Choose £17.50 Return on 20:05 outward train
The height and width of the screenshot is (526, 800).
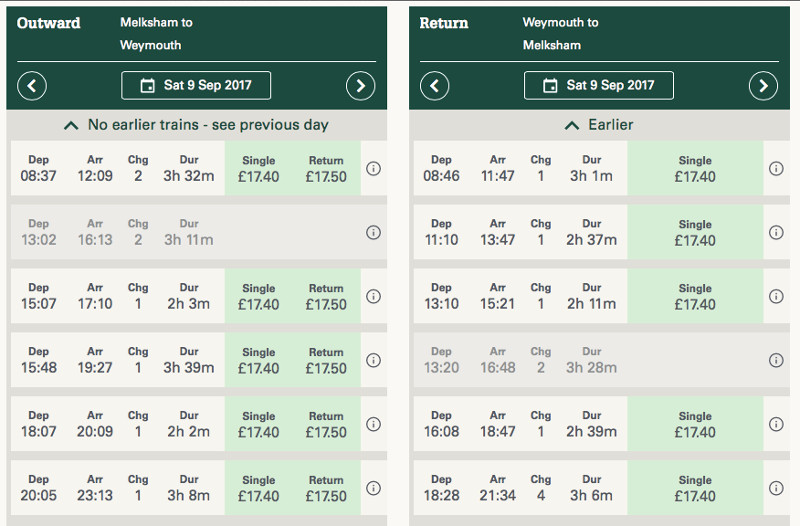pyautogui.click(x=326, y=488)
